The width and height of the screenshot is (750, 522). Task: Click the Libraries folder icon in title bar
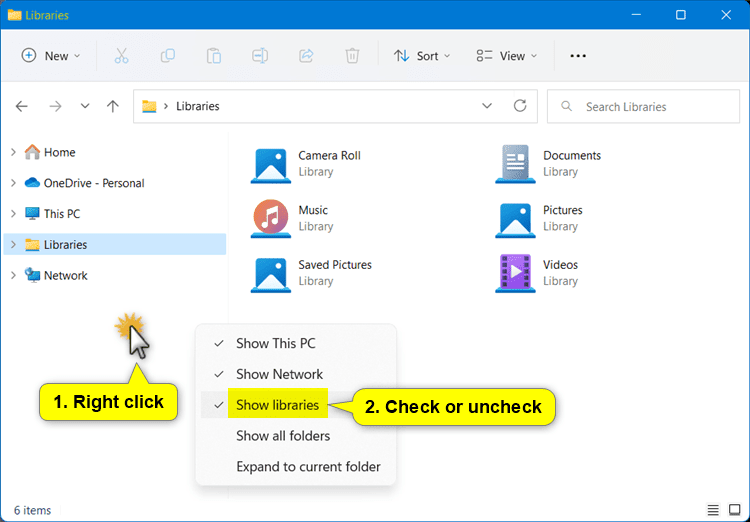coord(14,15)
